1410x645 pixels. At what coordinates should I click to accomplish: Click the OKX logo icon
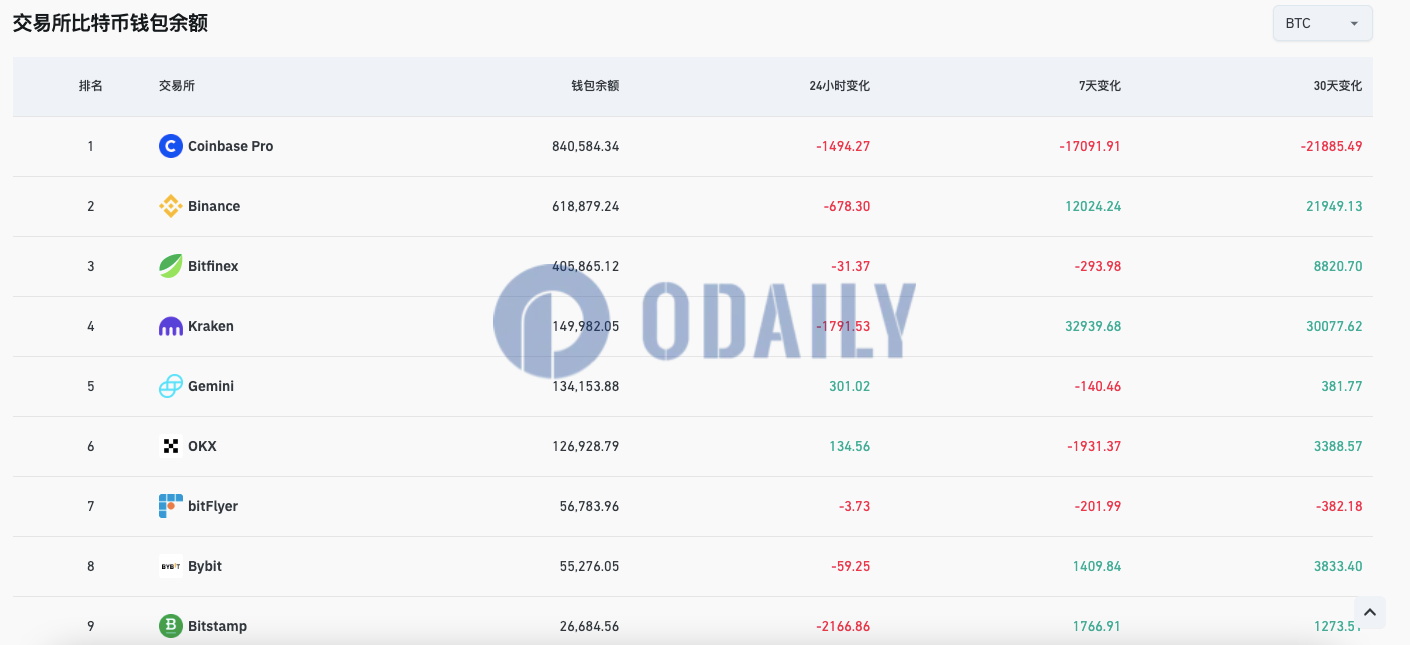point(171,446)
